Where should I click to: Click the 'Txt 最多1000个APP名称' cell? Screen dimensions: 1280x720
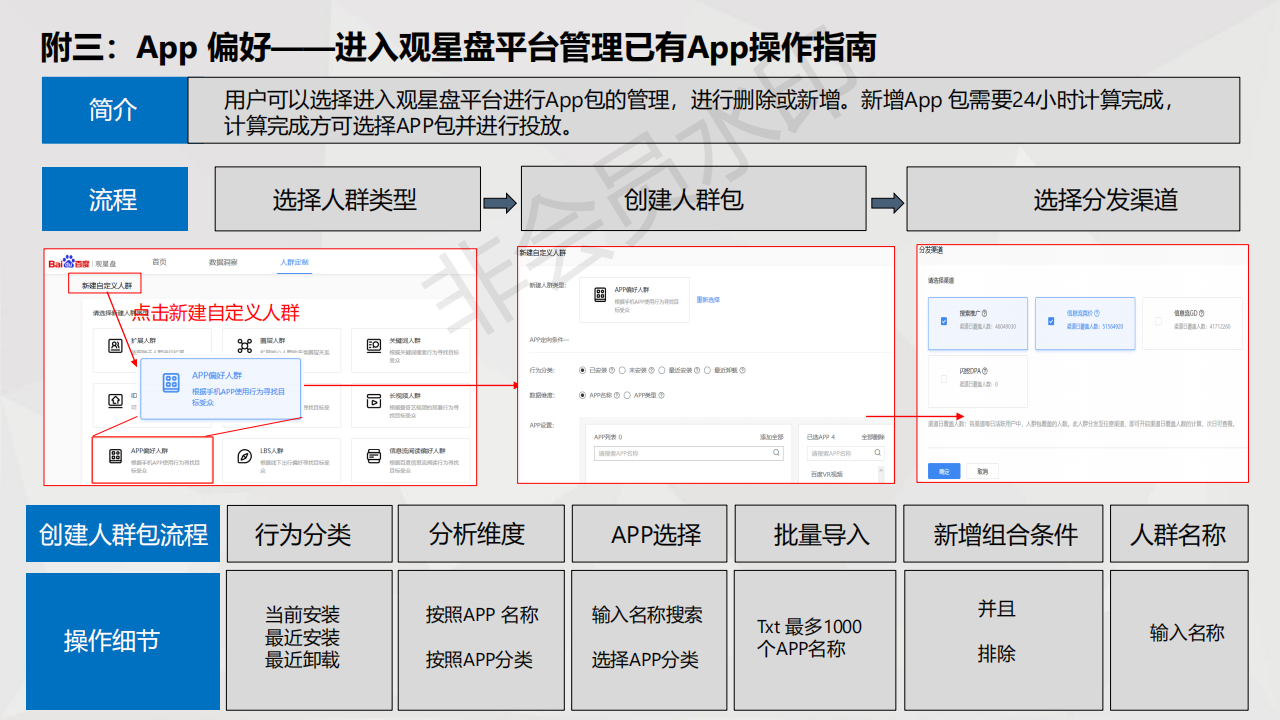click(816, 640)
